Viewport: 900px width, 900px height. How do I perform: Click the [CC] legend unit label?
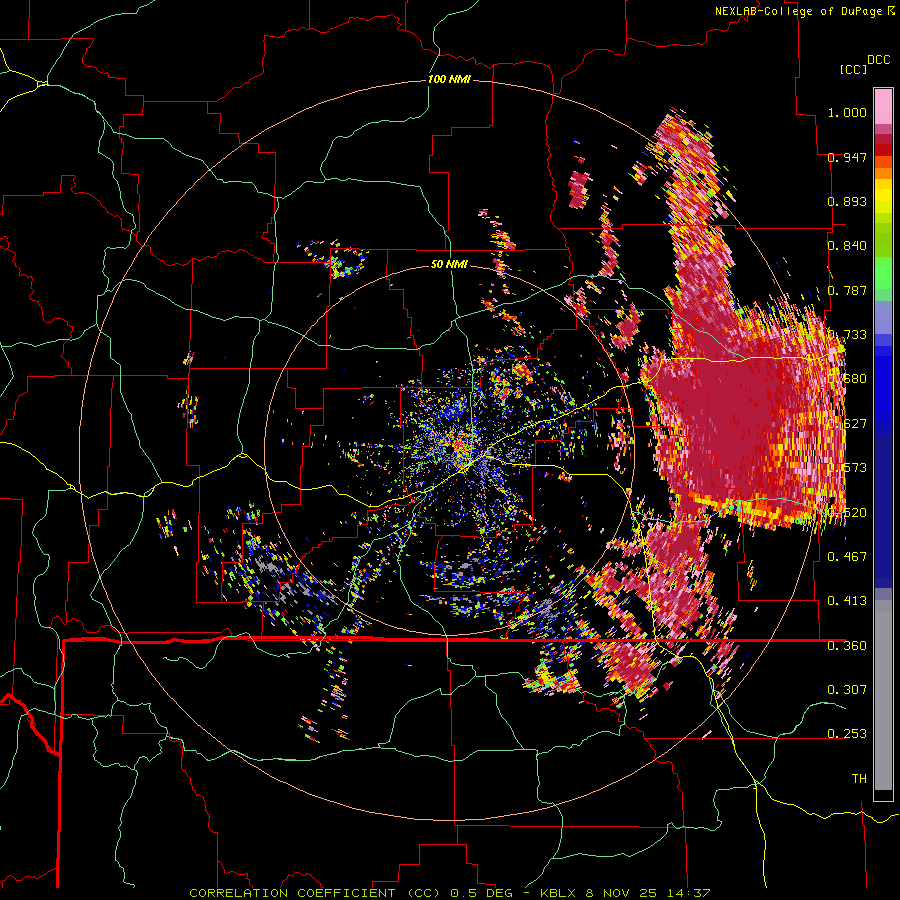tap(853, 69)
